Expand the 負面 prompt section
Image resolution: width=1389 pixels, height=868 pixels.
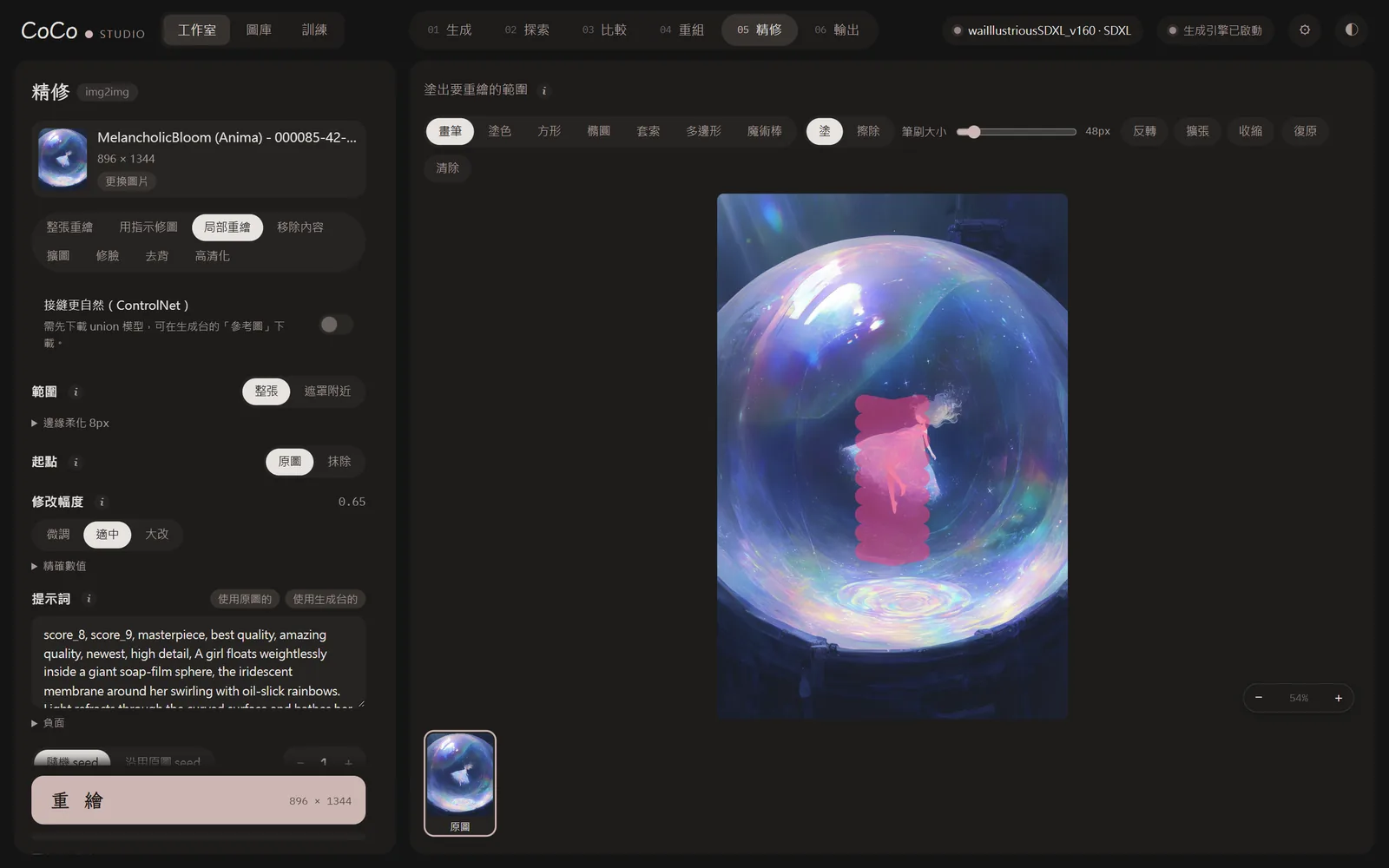48,723
